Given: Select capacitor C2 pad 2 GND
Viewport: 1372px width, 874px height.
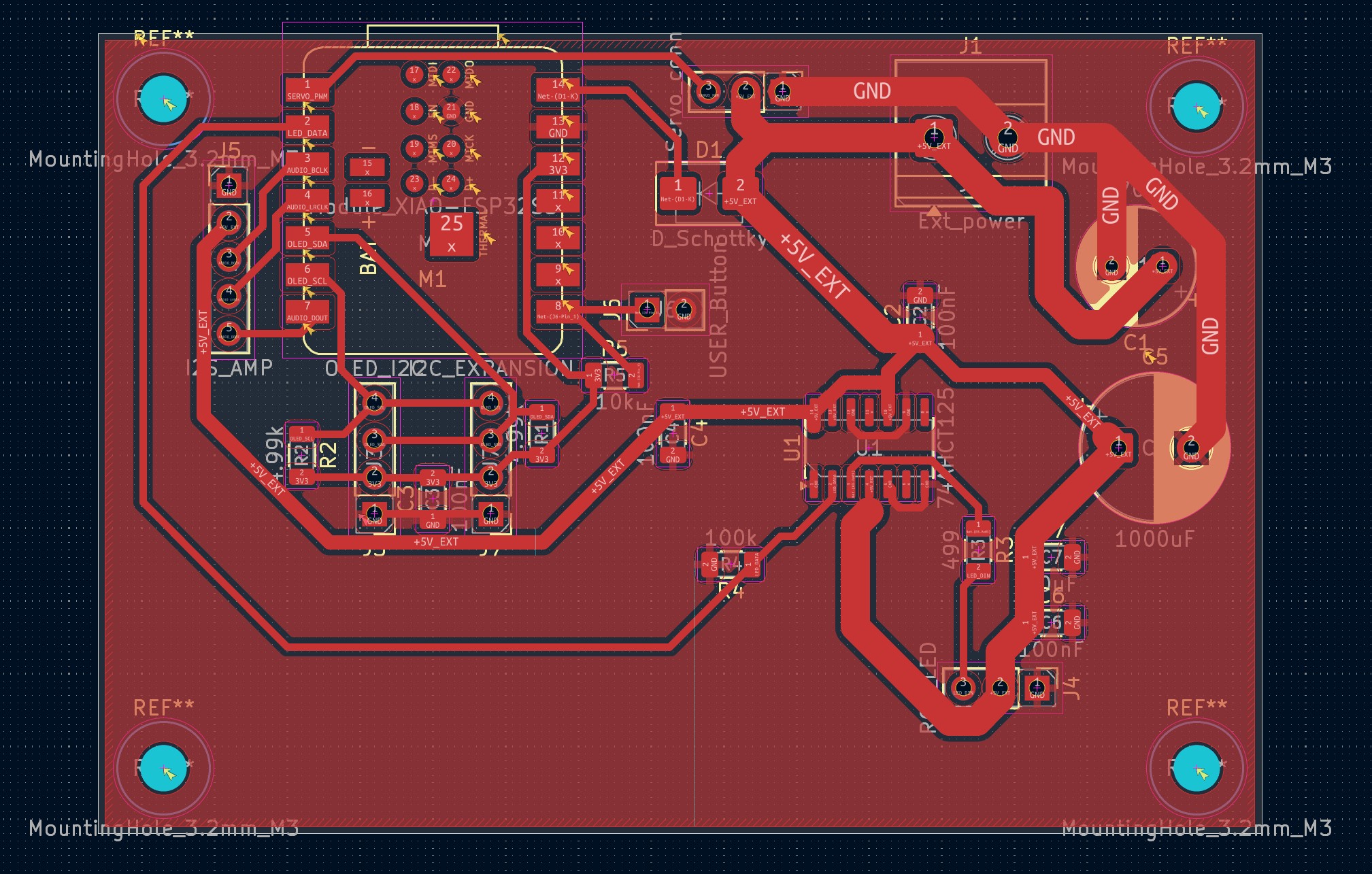Looking at the screenshot, I should point(920,295).
